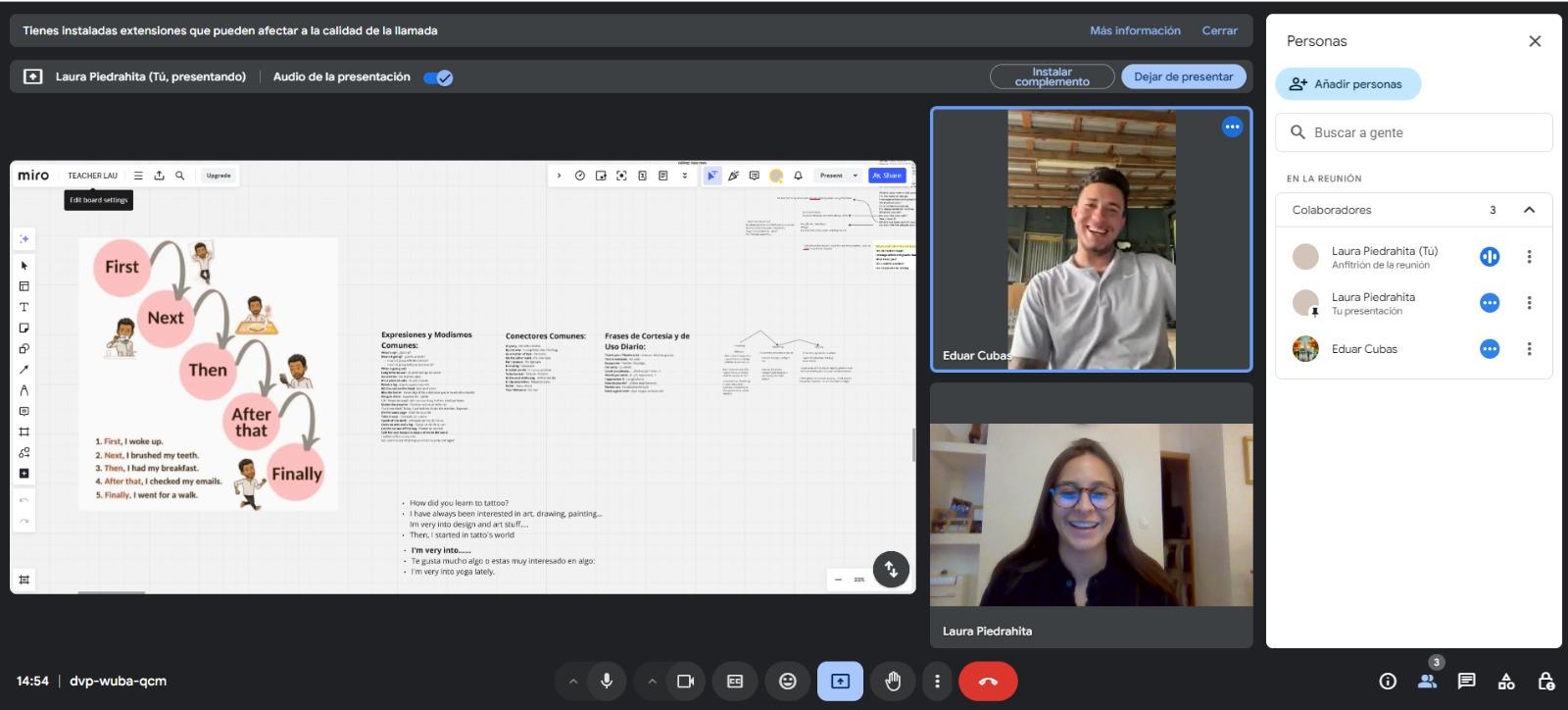This screenshot has height=710, width=1568.
Task: Toggle Audio de la presentación switch
Action: (x=438, y=77)
